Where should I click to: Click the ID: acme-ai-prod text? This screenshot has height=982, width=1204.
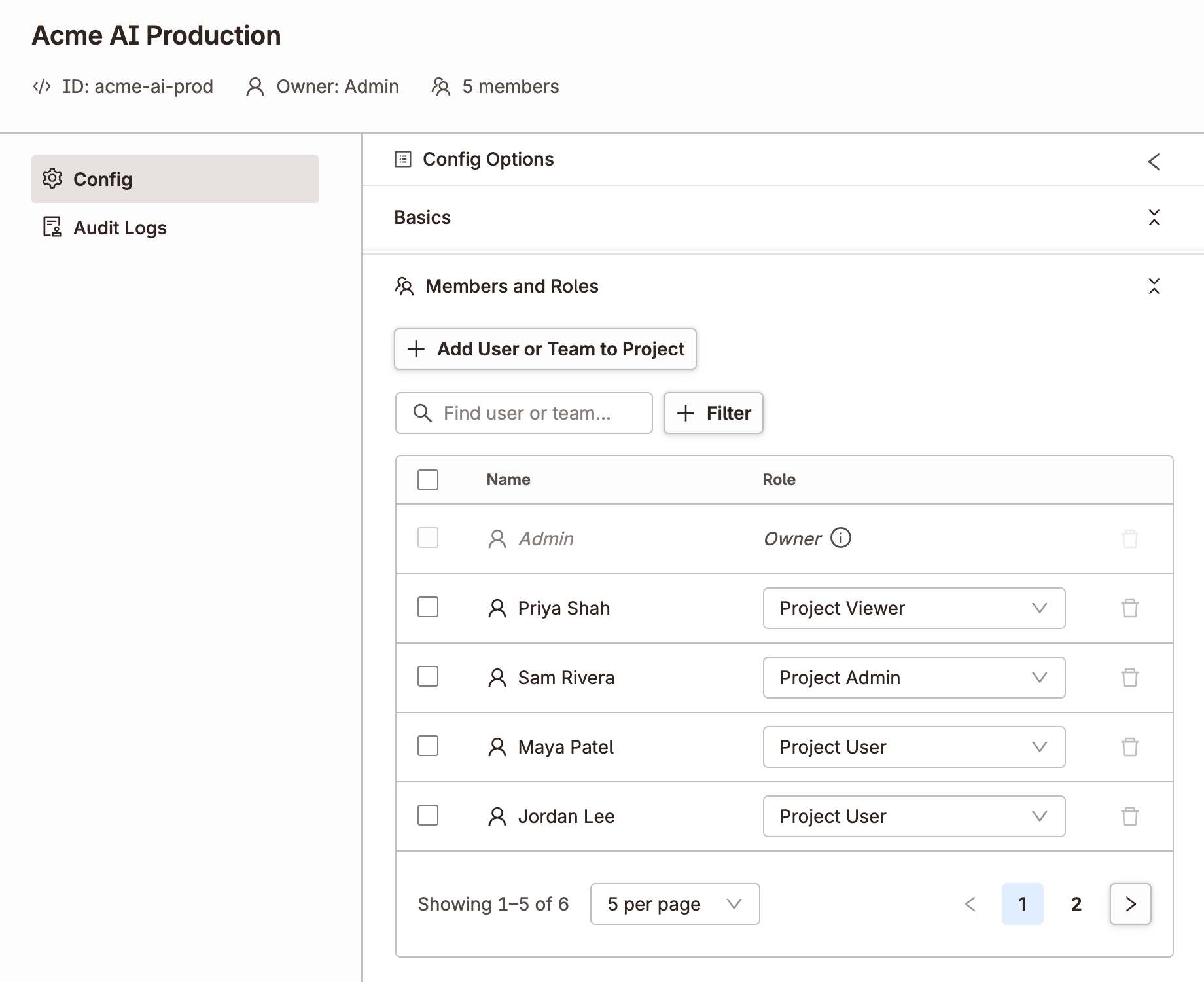click(x=138, y=86)
